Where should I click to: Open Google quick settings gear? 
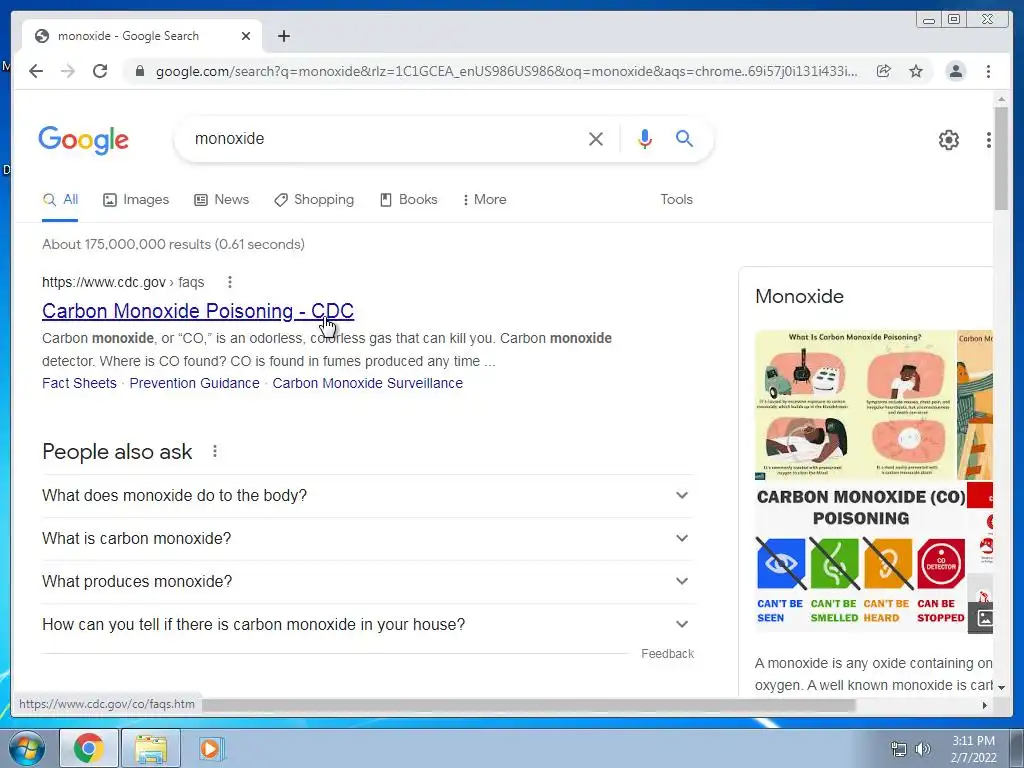point(948,140)
